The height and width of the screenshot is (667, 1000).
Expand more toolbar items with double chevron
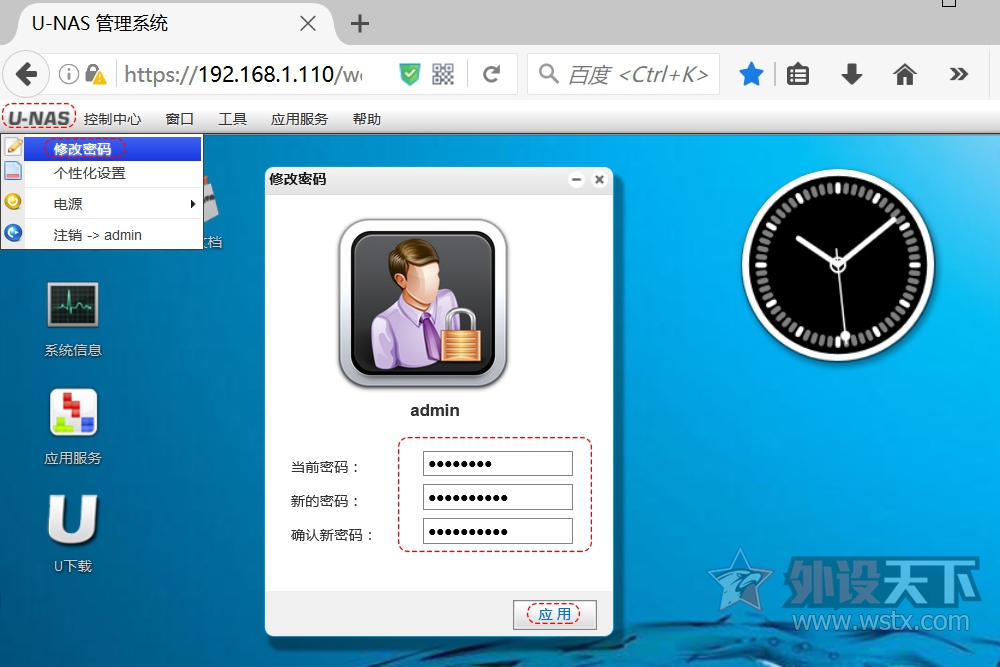(x=959, y=75)
